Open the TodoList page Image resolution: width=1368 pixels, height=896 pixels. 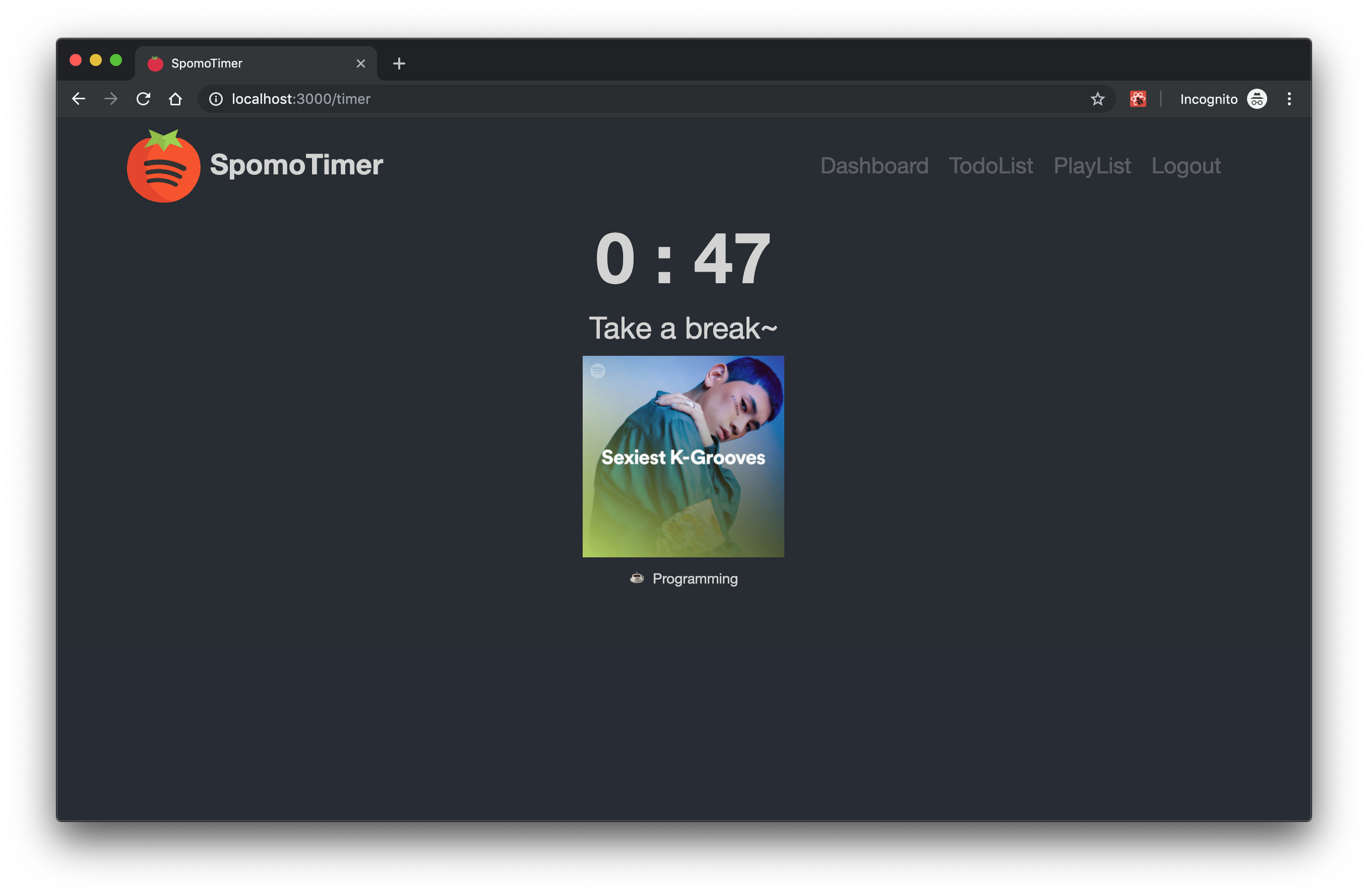990,165
